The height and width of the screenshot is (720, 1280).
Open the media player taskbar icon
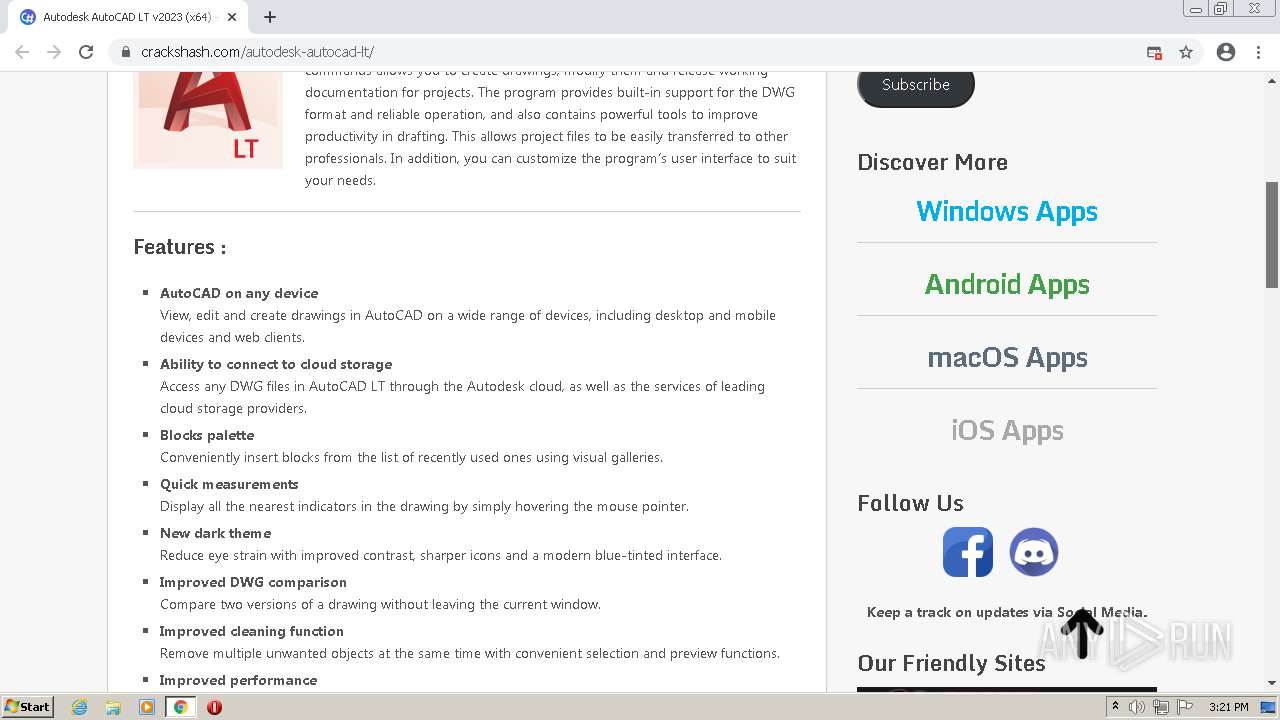147,707
